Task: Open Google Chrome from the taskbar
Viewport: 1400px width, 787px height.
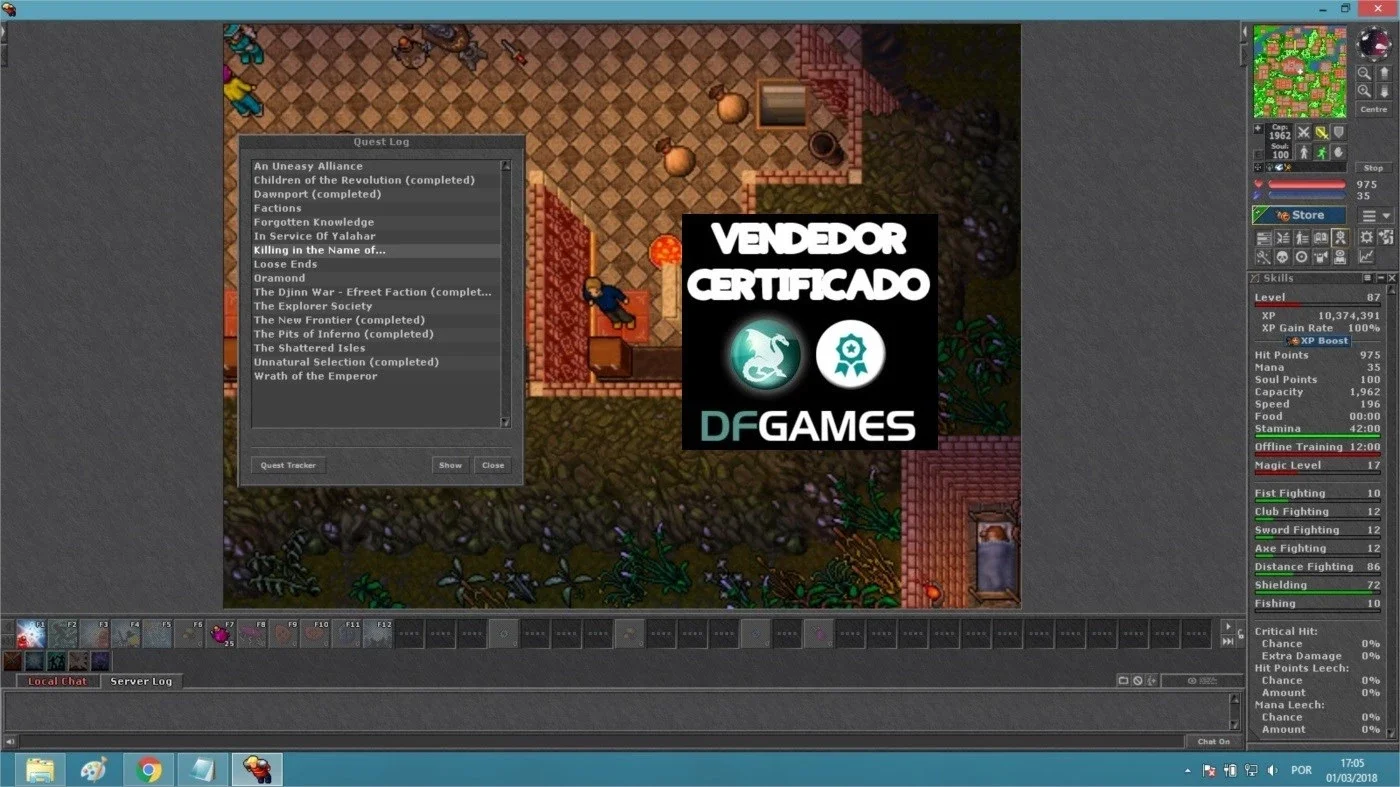Action: [x=149, y=769]
